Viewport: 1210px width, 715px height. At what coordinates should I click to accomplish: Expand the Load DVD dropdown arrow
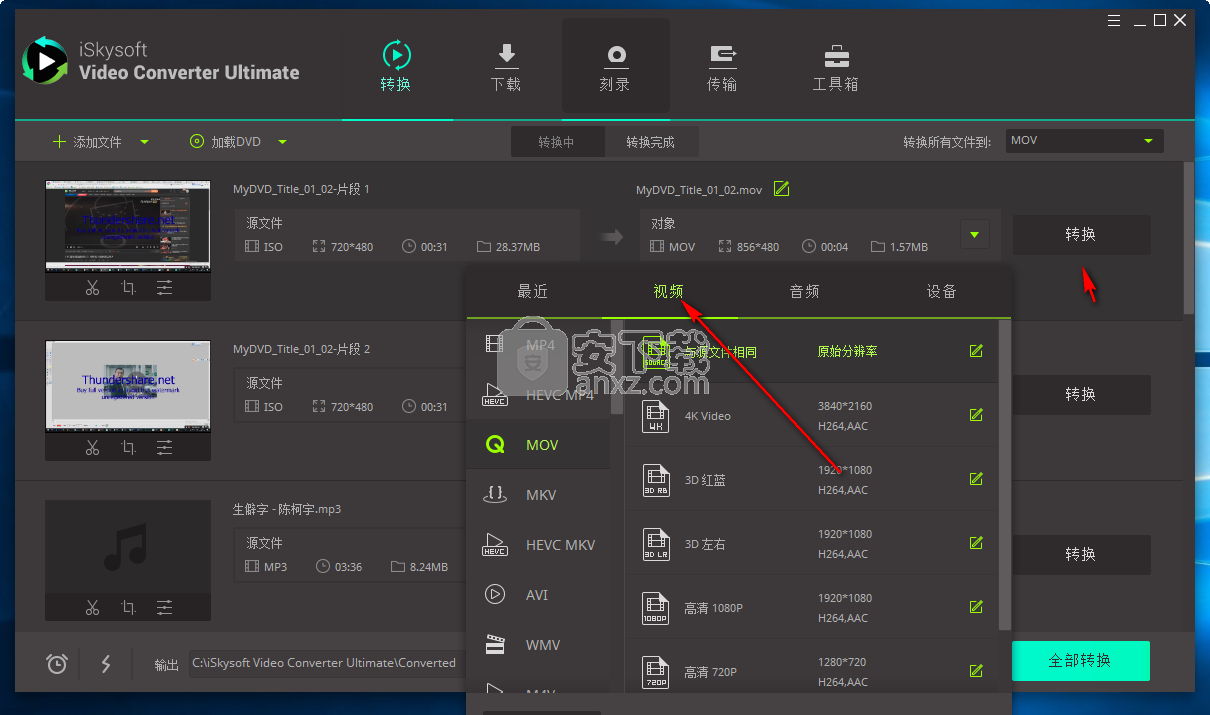coord(282,142)
